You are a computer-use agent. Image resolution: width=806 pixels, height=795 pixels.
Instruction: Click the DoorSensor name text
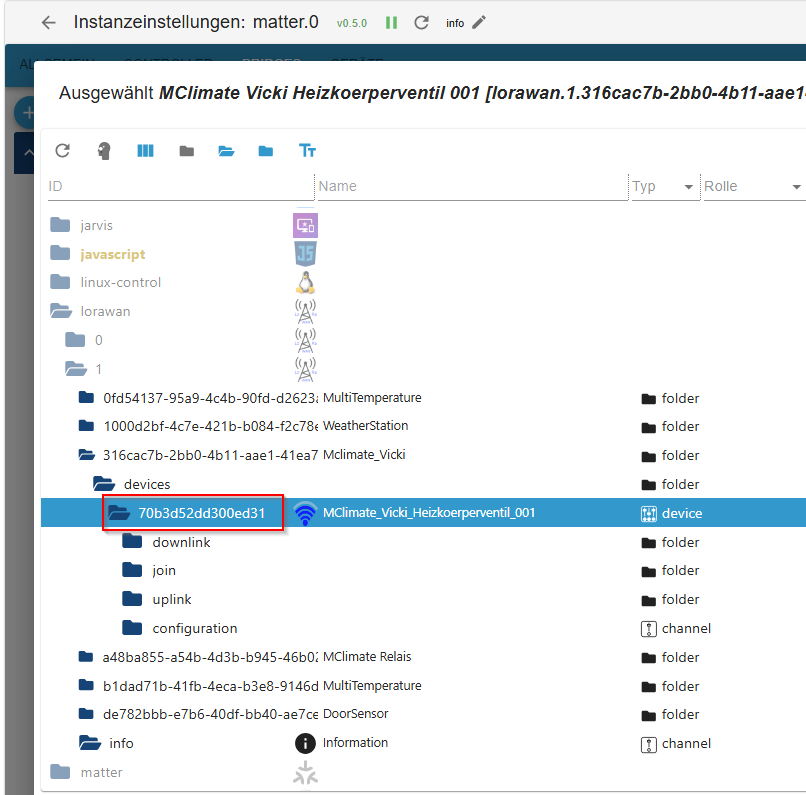click(x=356, y=713)
